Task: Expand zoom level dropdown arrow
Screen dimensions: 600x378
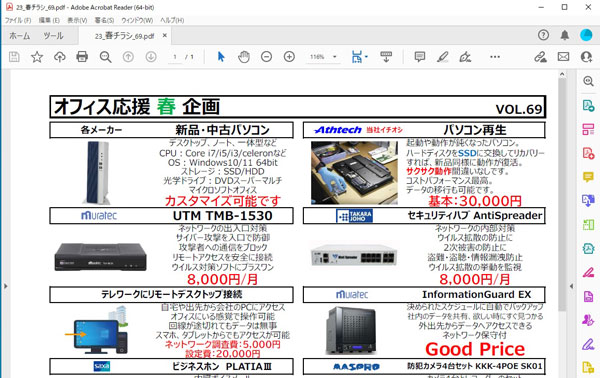Action: [335, 57]
